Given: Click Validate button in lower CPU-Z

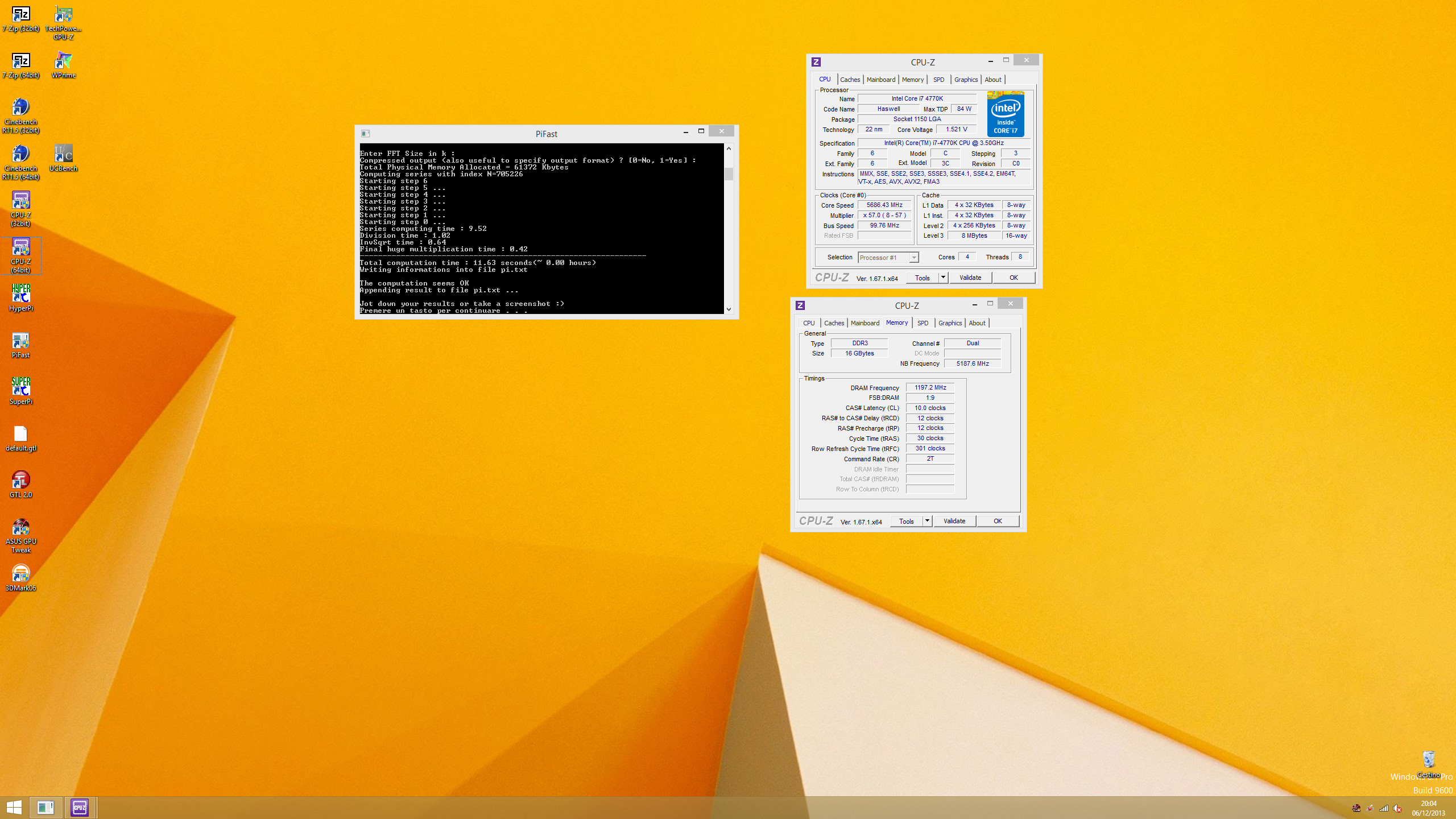Looking at the screenshot, I should [x=954, y=521].
